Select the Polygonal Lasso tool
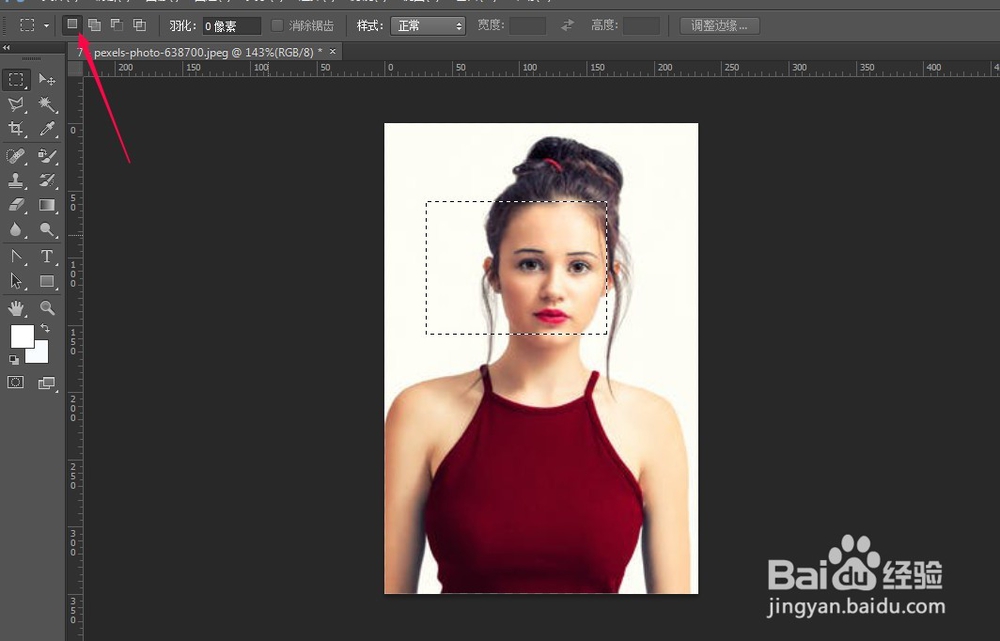The height and width of the screenshot is (641, 1000). click(16, 104)
